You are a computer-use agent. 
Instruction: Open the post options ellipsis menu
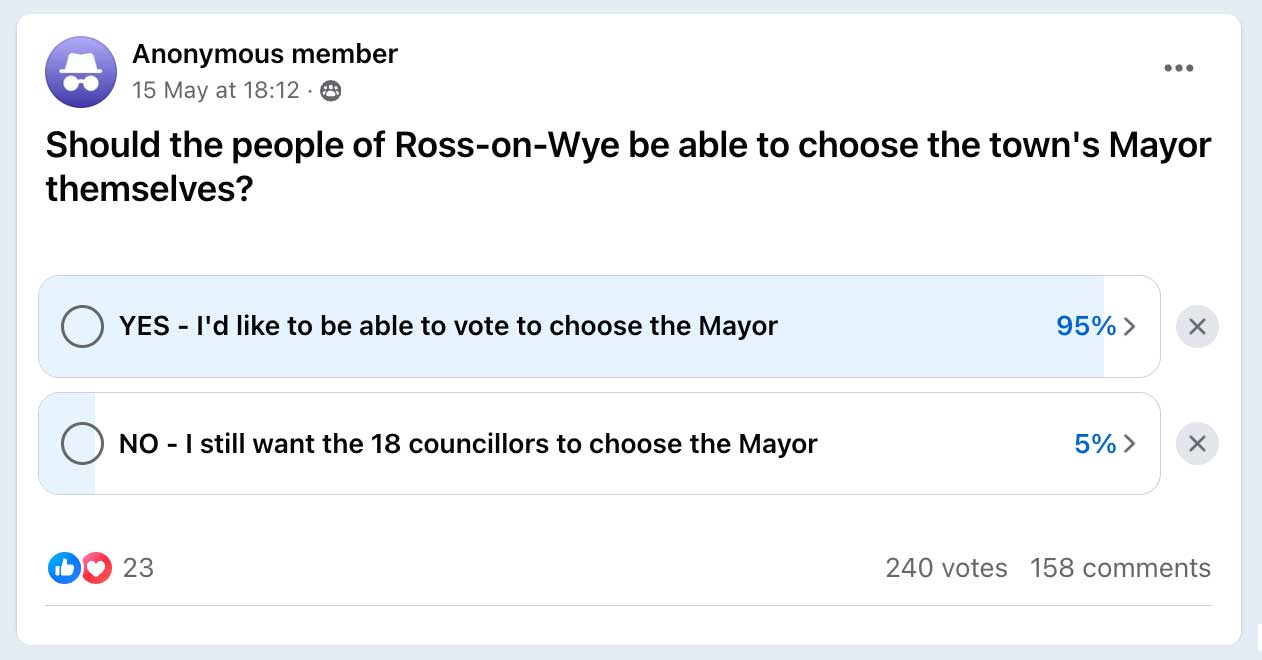pyautogui.click(x=1179, y=68)
